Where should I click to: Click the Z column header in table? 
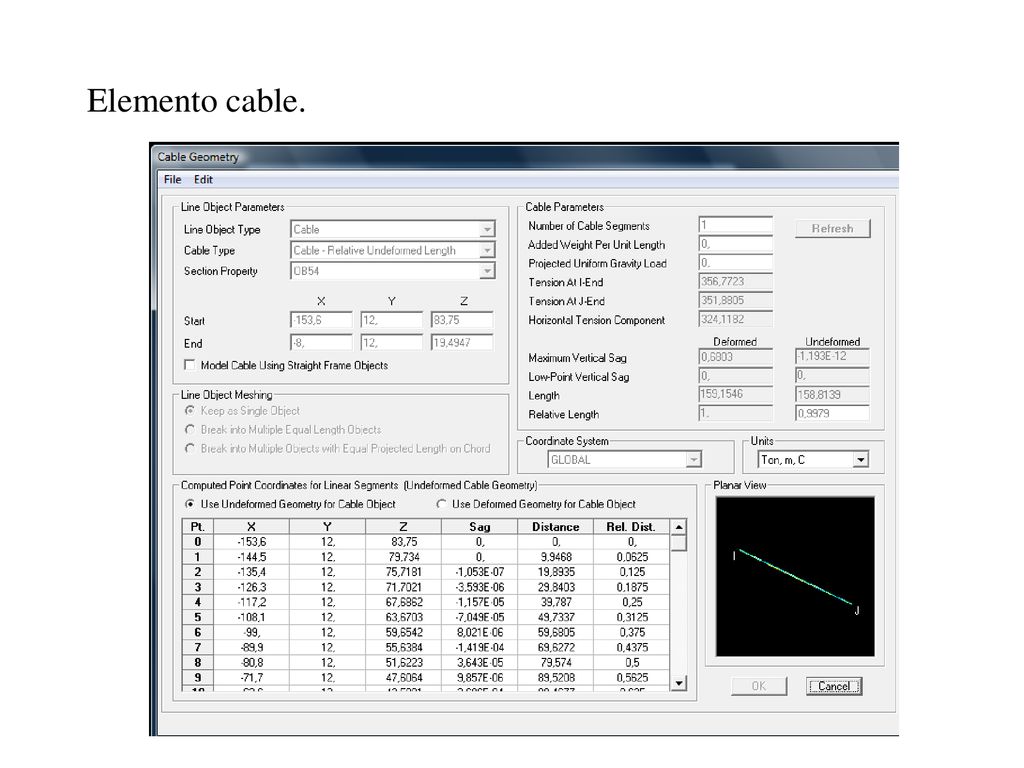pyautogui.click(x=404, y=527)
